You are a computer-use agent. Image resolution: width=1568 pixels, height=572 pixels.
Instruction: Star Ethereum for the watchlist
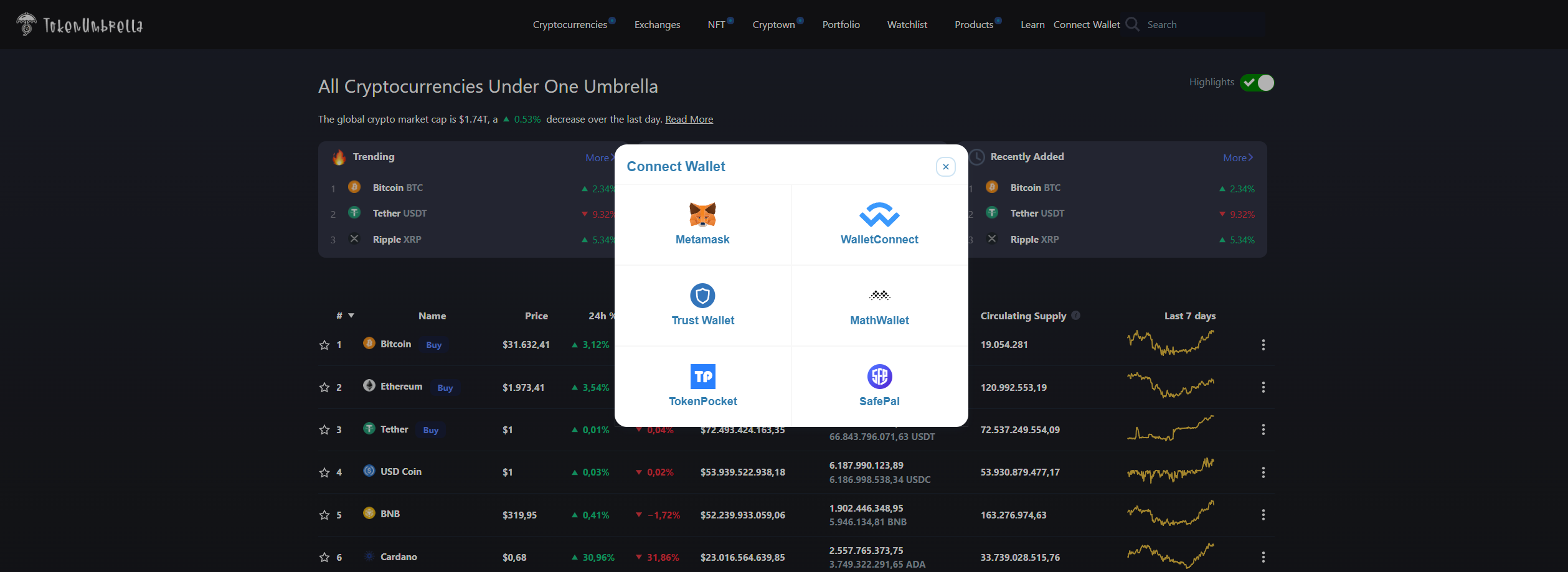324,387
